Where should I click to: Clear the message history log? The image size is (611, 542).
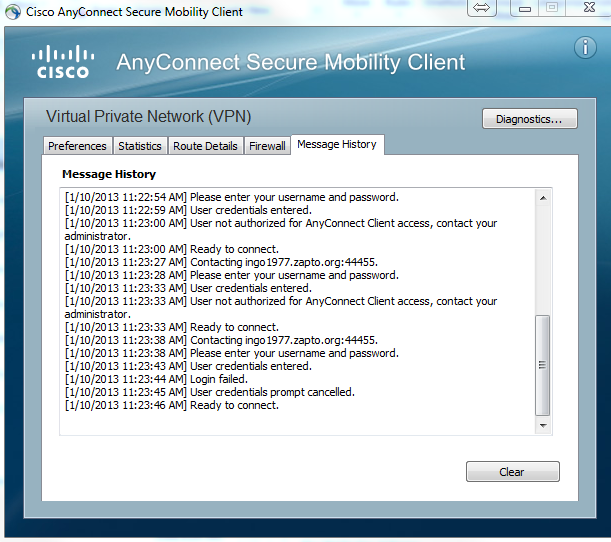(512, 472)
